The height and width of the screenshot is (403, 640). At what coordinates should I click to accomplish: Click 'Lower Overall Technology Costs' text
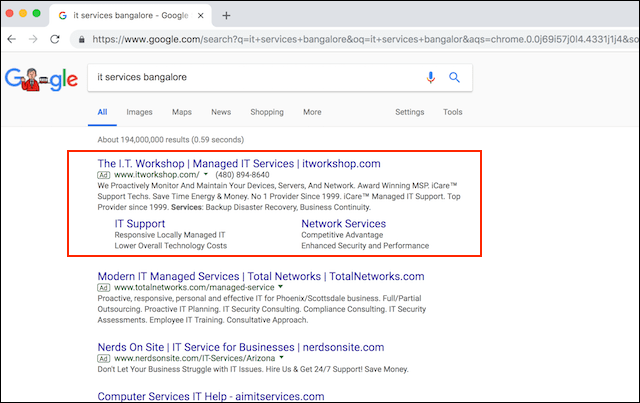pyautogui.click(x=171, y=246)
